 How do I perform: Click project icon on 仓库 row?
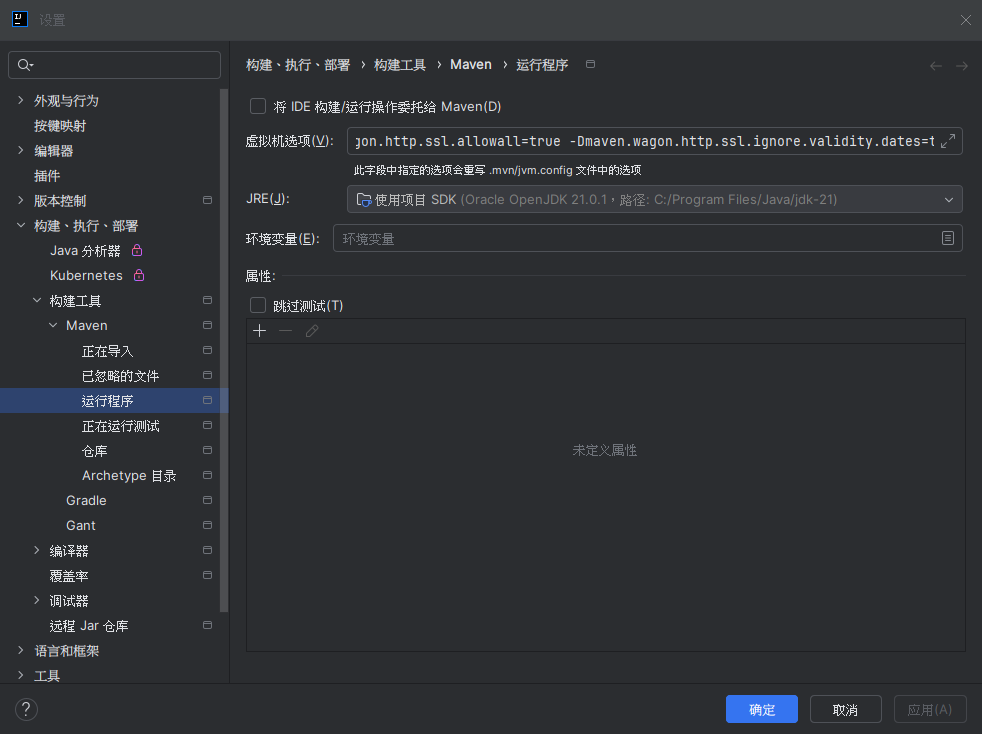pyautogui.click(x=207, y=450)
